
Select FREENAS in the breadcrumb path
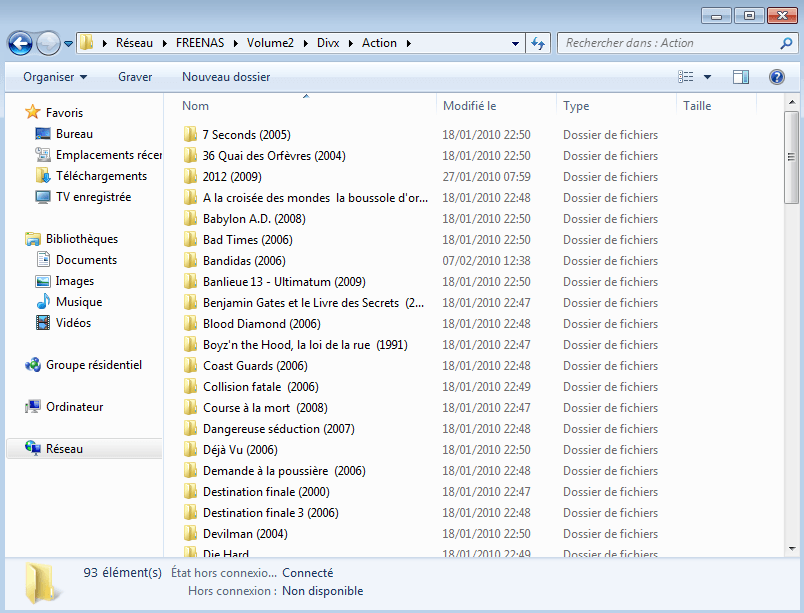click(200, 43)
